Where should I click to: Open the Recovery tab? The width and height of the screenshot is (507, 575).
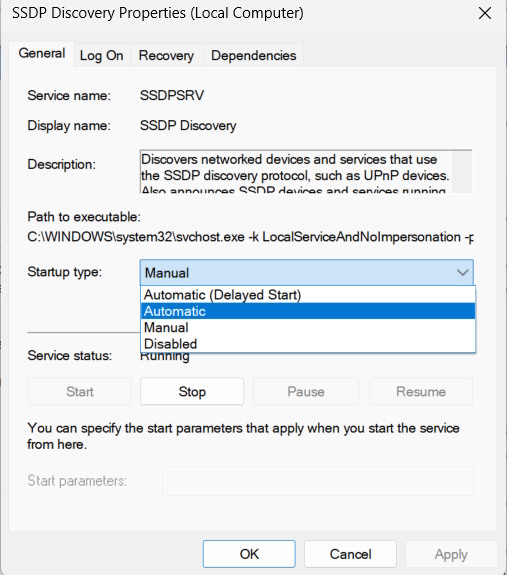point(166,56)
